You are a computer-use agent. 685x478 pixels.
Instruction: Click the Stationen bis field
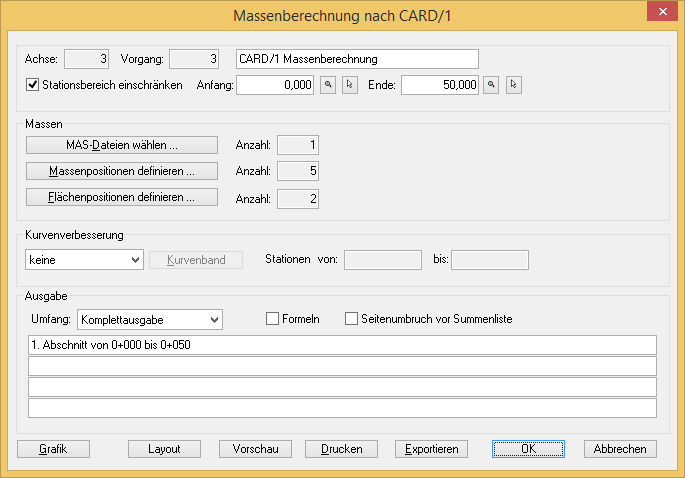tap(490, 260)
